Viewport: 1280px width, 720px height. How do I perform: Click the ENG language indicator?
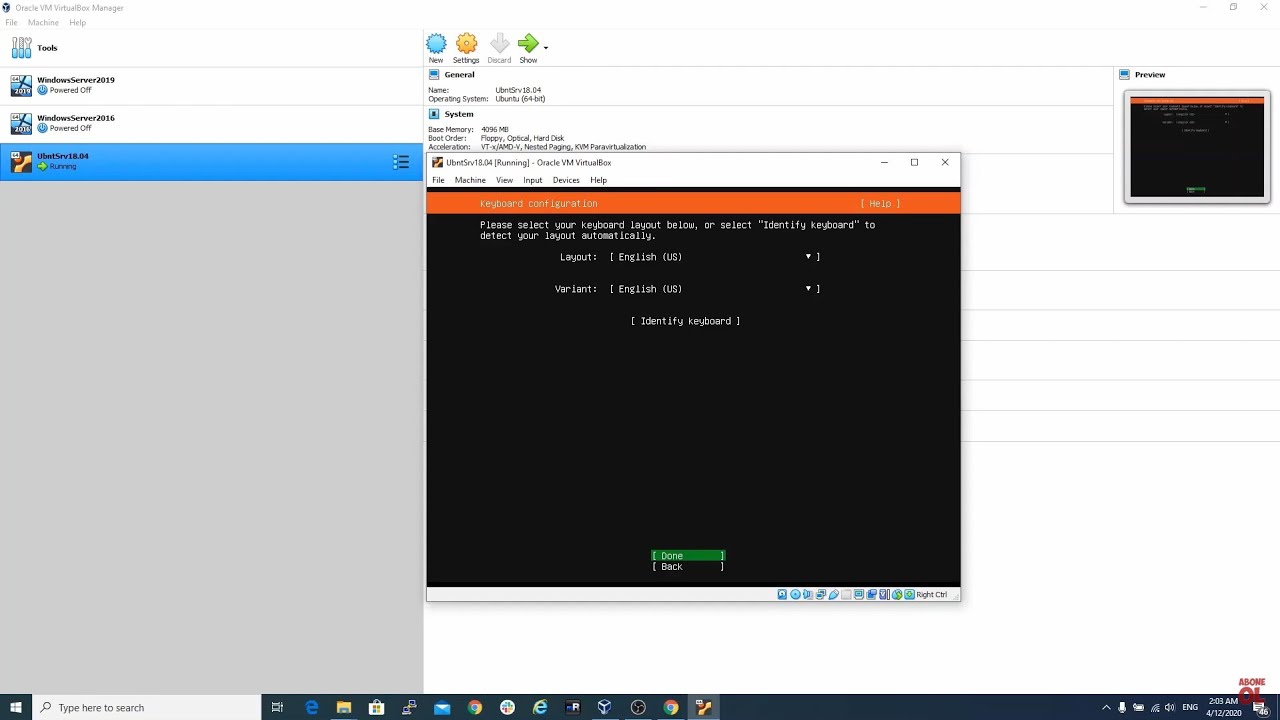pyautogui.click(x=1190, y=707)
